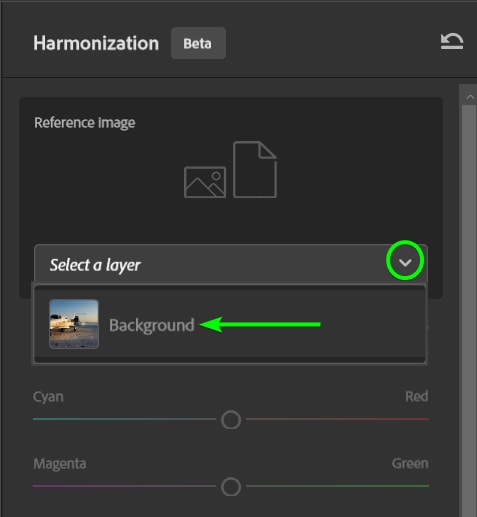Screen dimensions: 477x517
Task: Click the Beta badge next to Harmonization
Action: coord(198,43)
